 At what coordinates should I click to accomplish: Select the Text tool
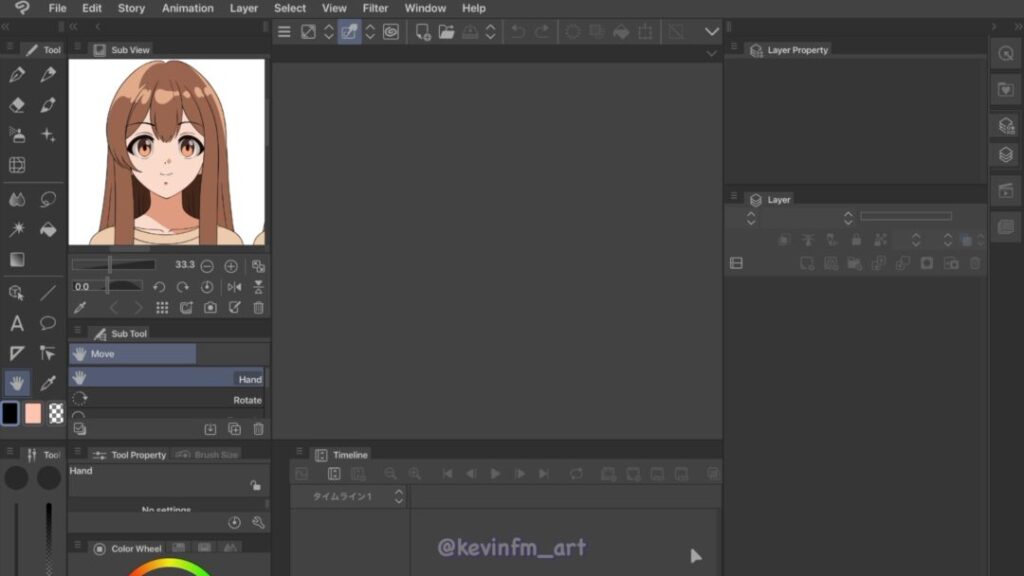click(x=17, y=323)
